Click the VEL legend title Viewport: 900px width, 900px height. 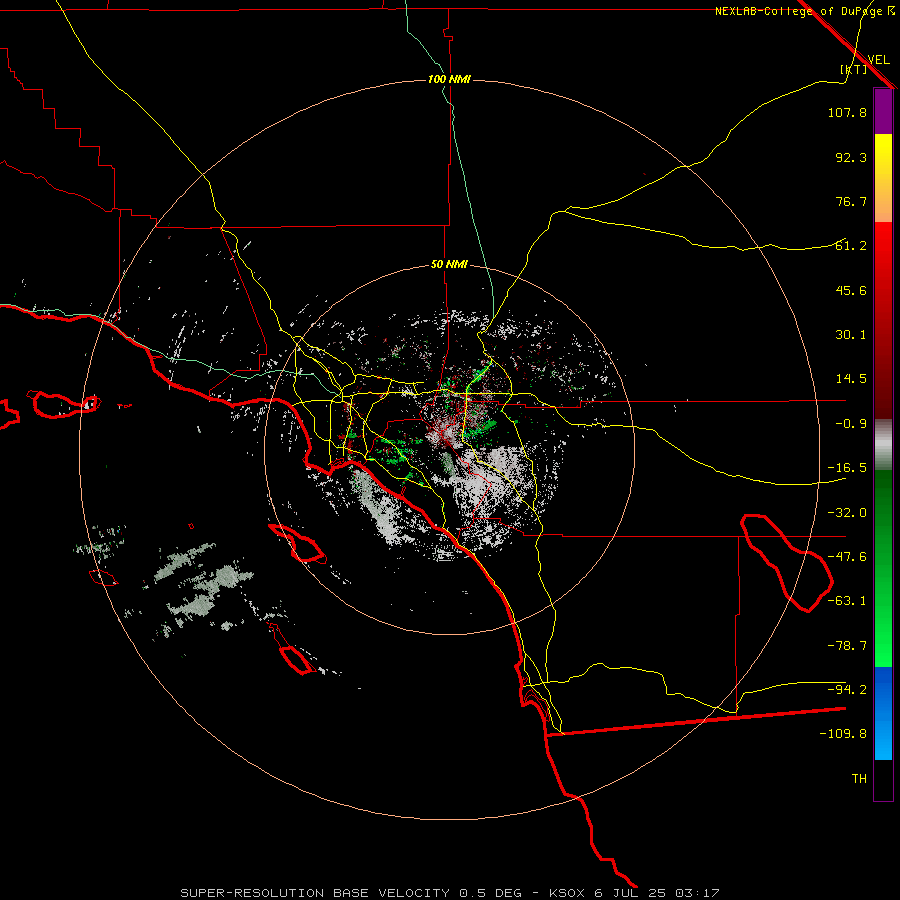[878, 60]
